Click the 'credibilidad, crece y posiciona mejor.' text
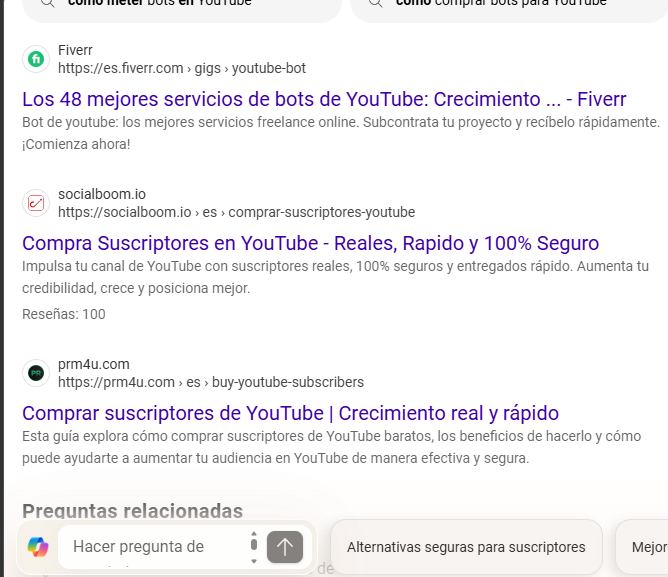This screenshot has width=668, height=577. click(136, 288)
